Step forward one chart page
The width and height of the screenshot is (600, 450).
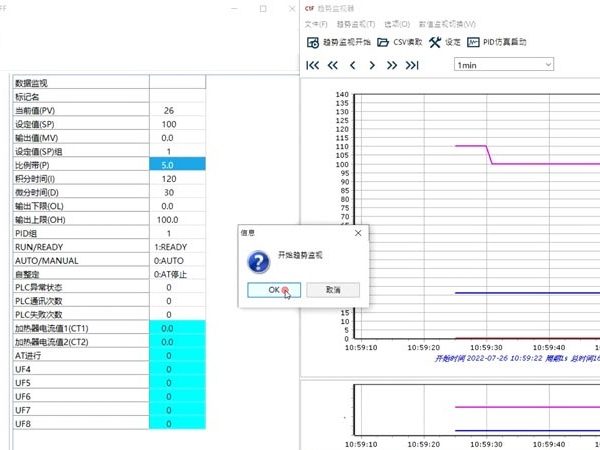click(372, 65)
